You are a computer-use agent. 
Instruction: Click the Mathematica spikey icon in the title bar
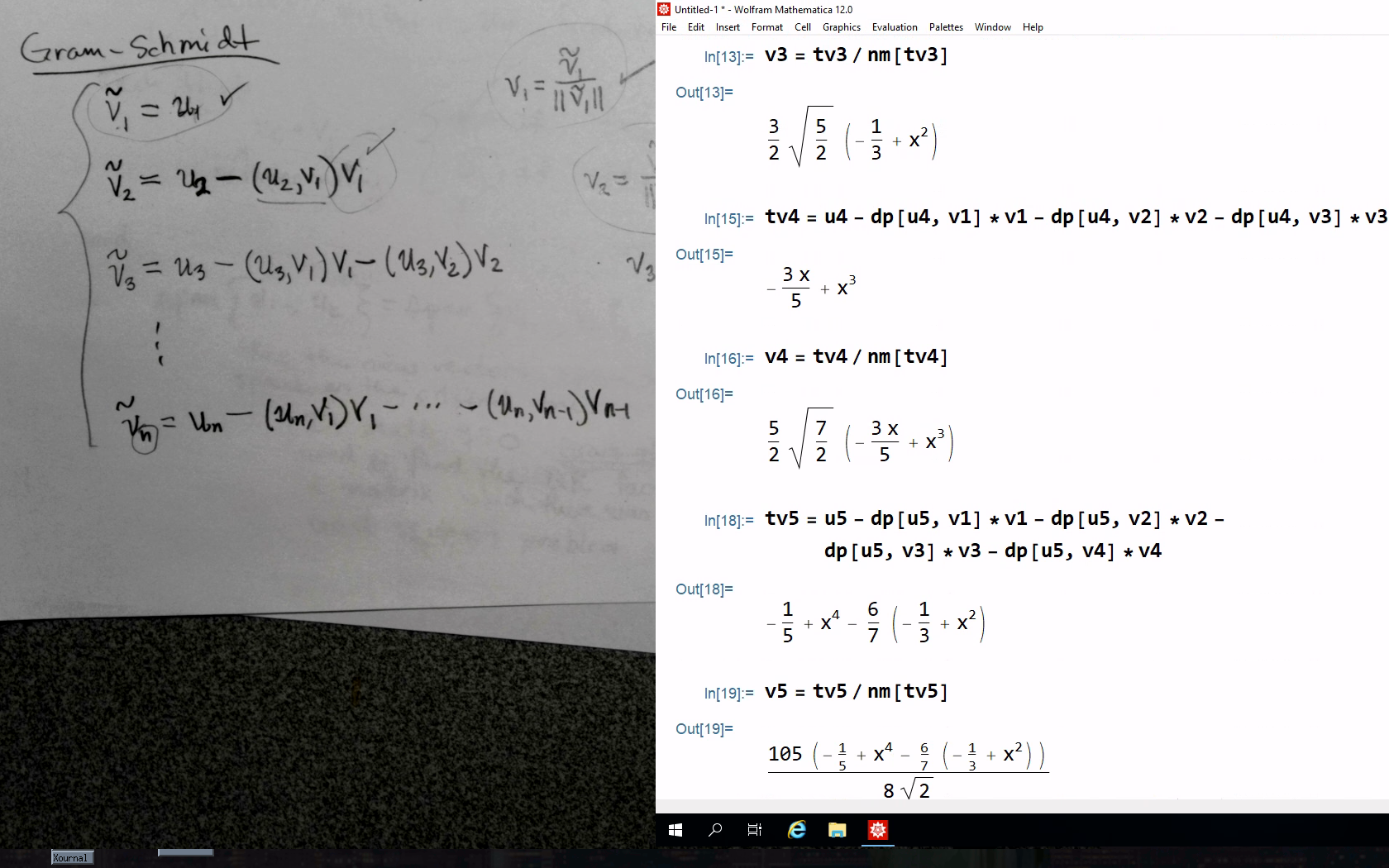663,9
